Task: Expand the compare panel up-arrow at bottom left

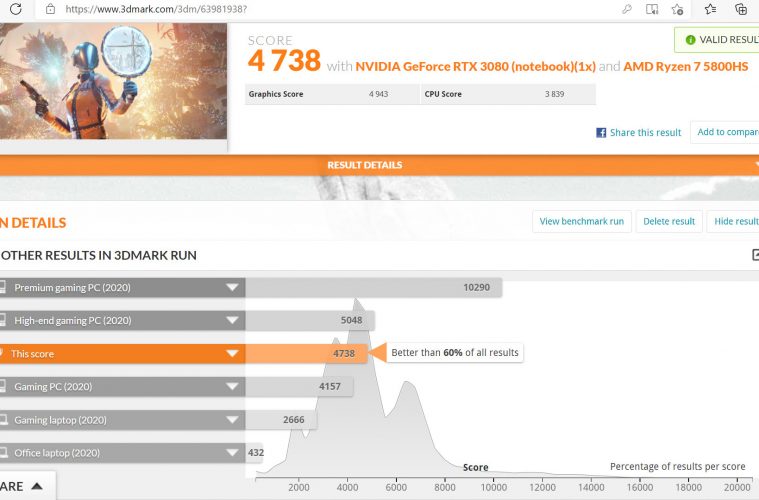Action: 37,486
